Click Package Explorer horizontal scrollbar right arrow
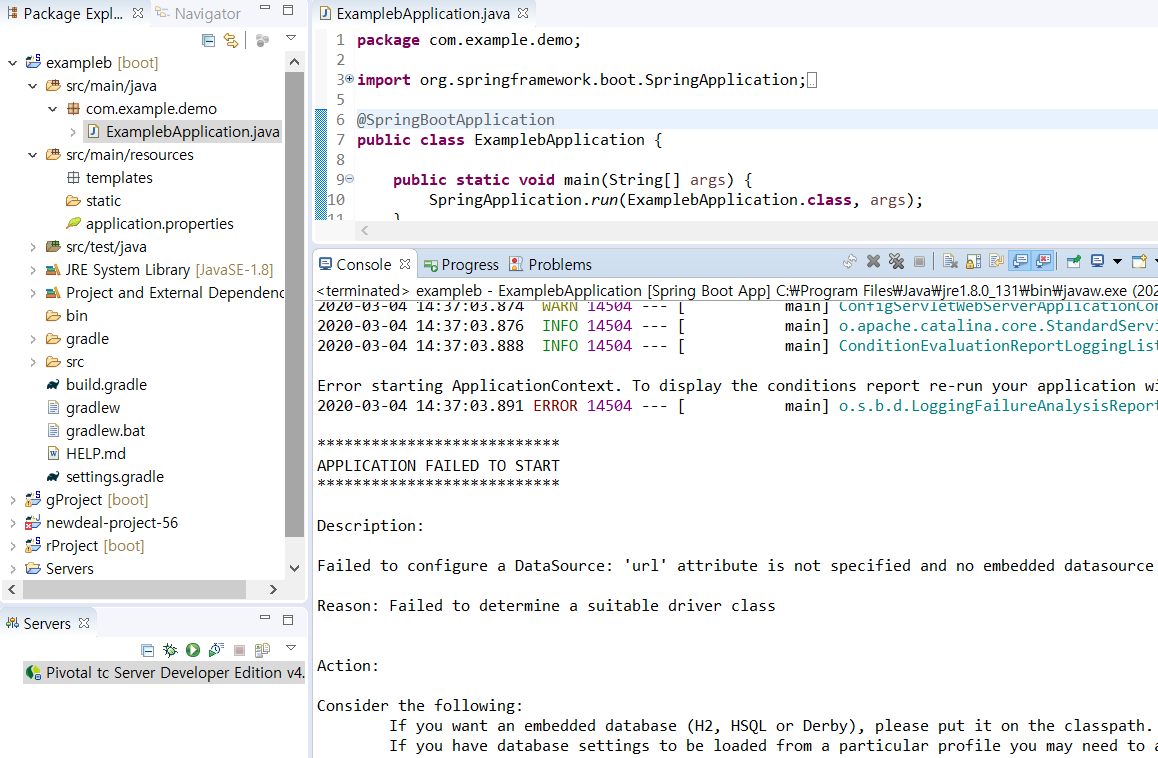This screenshot has height=758, width=1158. click(273, 589)
